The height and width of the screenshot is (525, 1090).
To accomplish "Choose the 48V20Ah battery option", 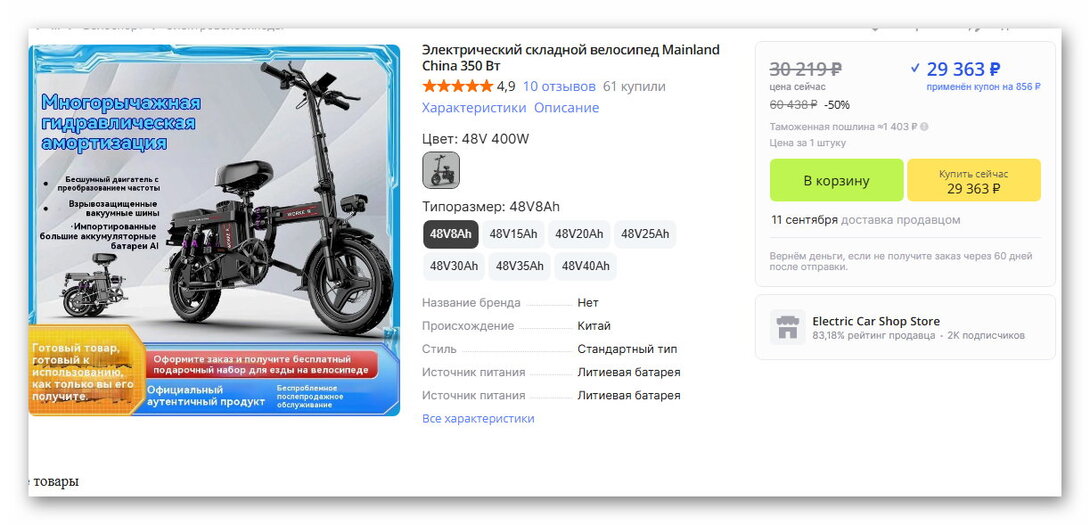I will pyautogui.click(x=579, y=234).
